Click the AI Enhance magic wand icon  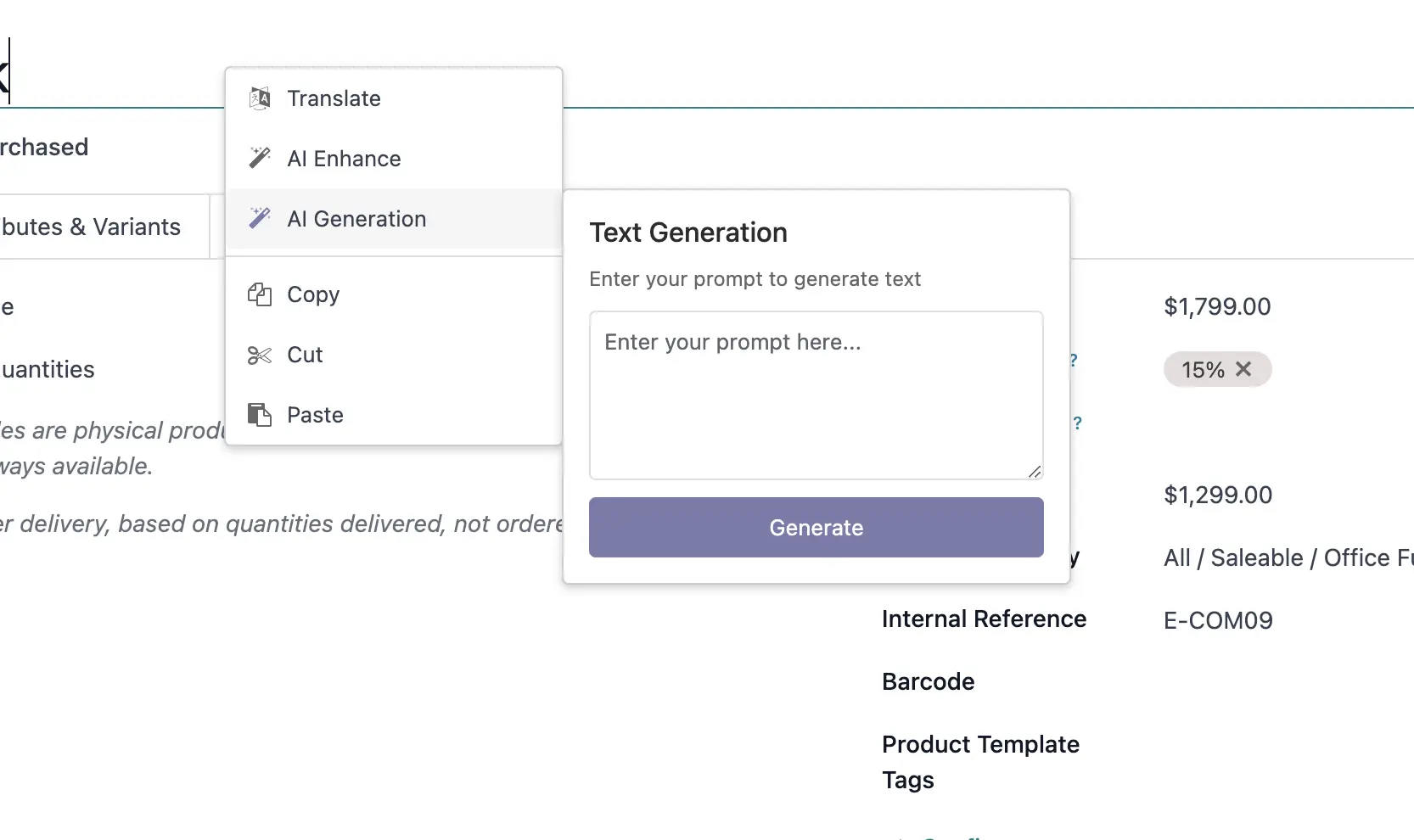[x=259, y=158]
